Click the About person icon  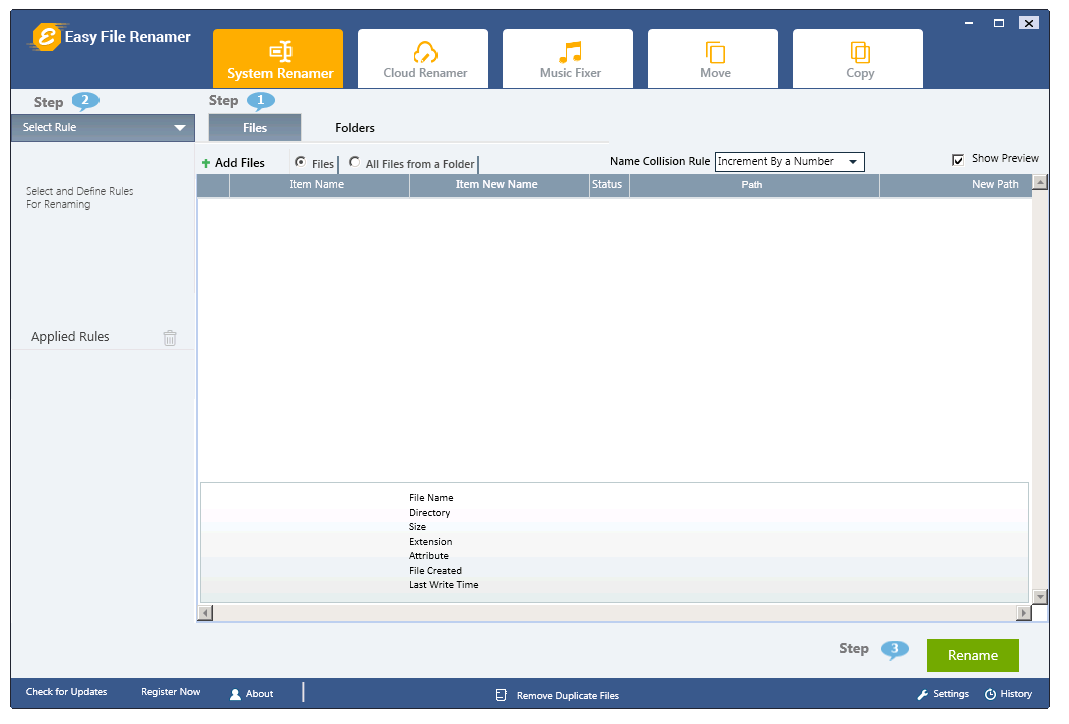click(235, 695)
